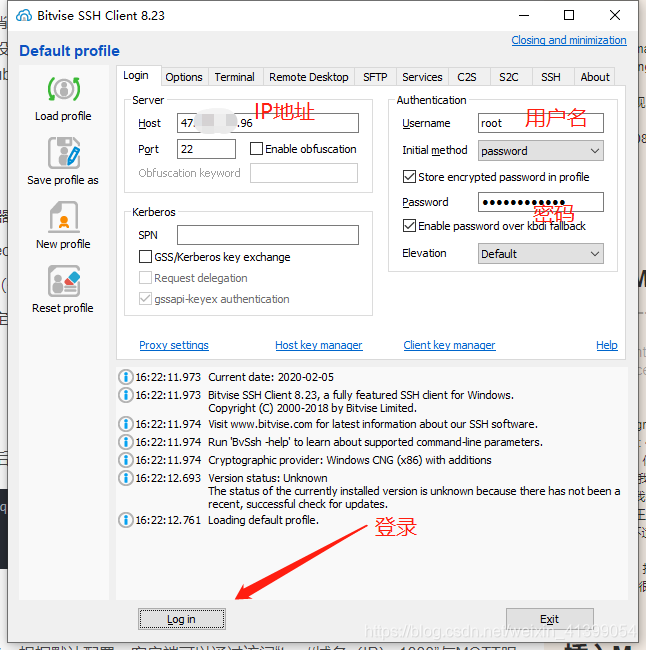
Task: Uncheck Store encrypted password in profile
Action: point(409,177)
